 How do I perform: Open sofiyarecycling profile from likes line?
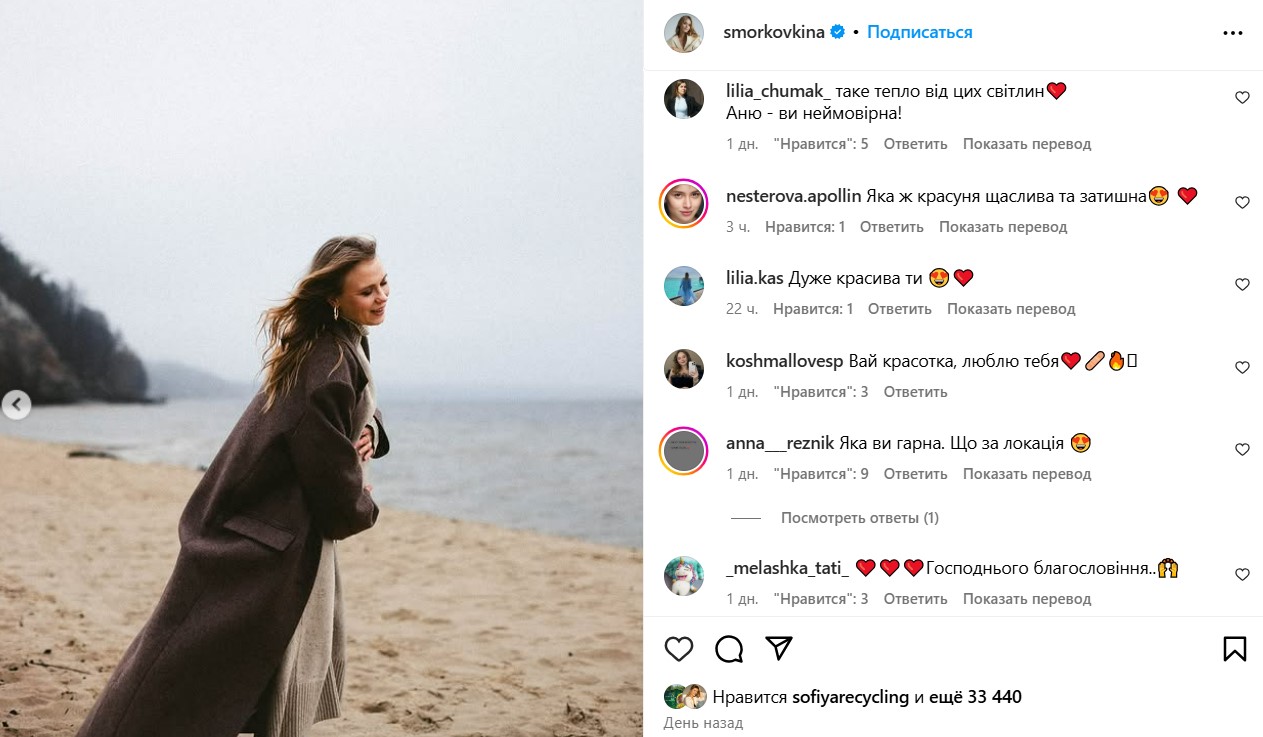[849, 697]
